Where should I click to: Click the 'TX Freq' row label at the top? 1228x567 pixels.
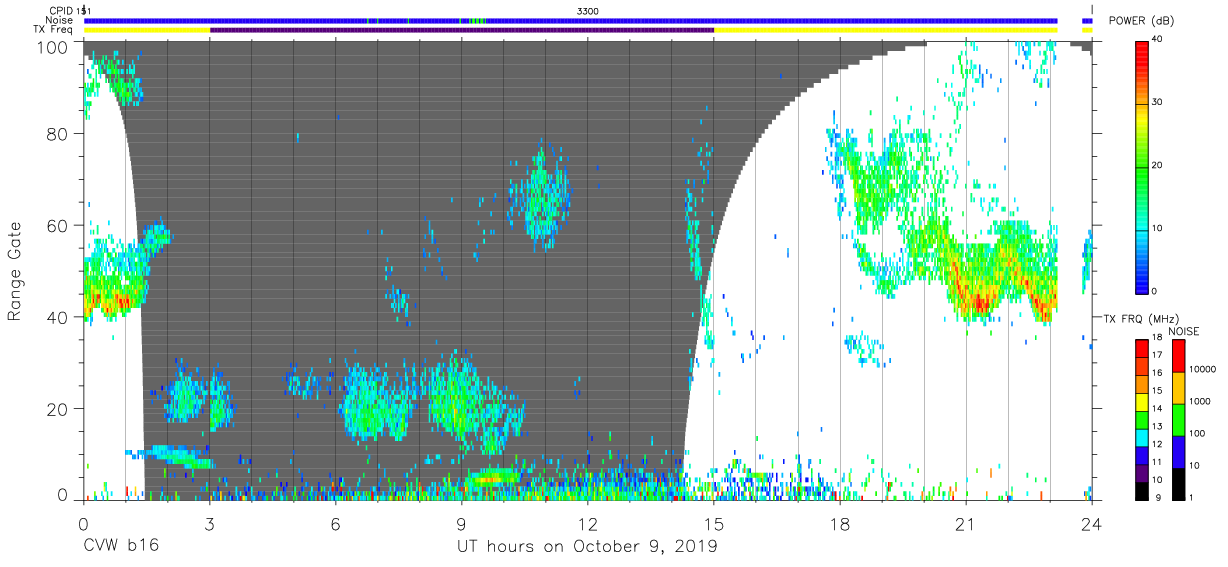[x=55, y=30]
